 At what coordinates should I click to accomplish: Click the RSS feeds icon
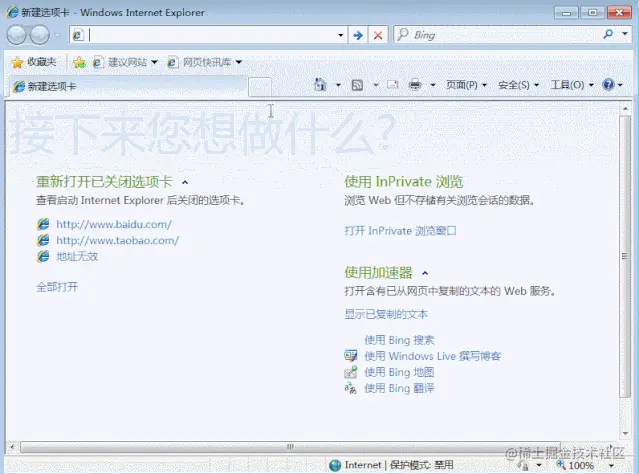(357, 85)
